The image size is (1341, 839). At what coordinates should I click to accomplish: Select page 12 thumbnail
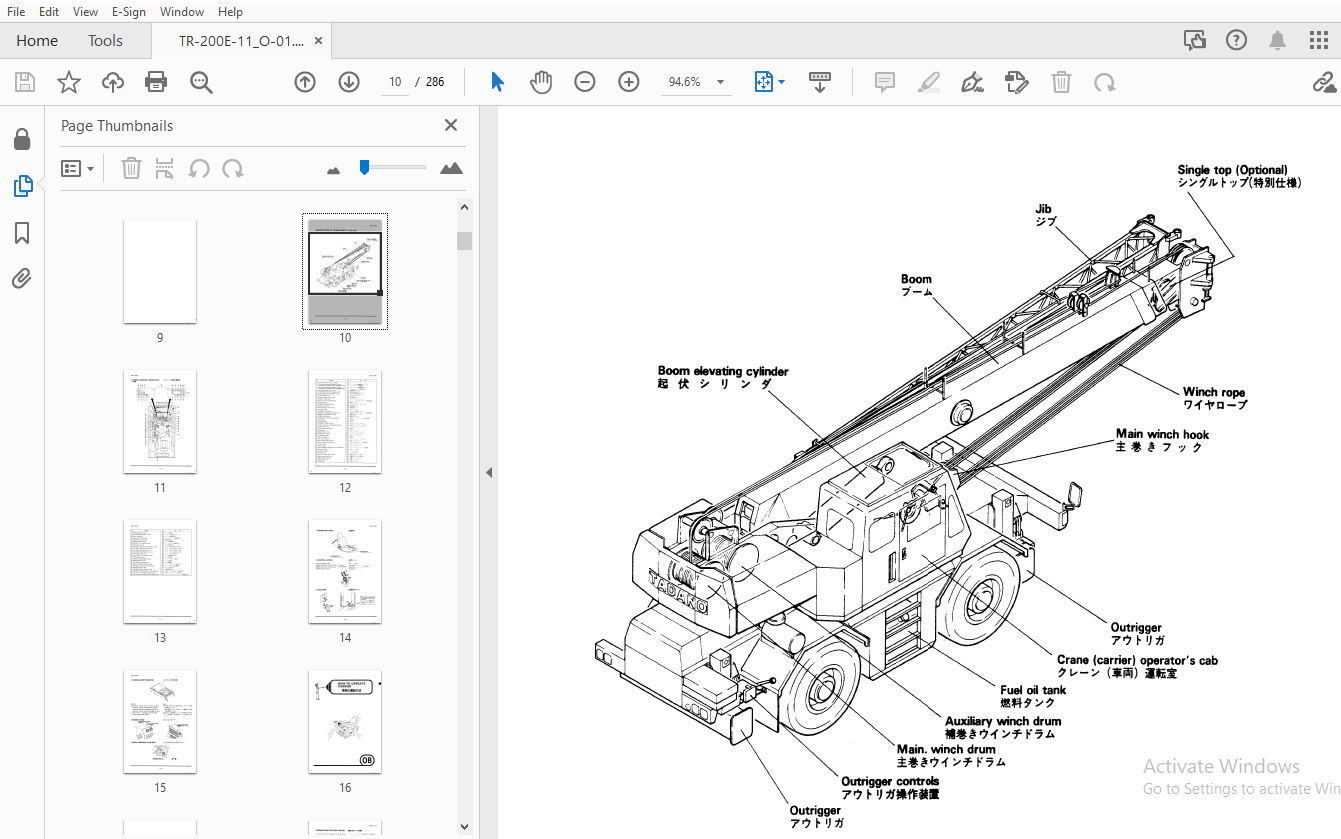(x=345, y=421)
